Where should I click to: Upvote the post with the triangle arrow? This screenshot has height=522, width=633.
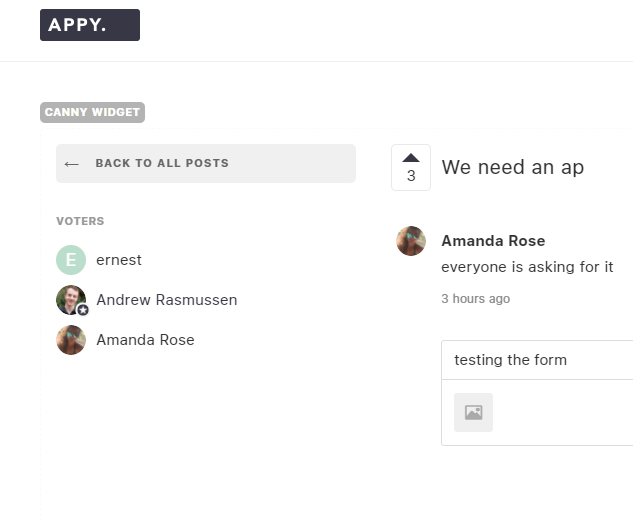[x=411, y=157]
